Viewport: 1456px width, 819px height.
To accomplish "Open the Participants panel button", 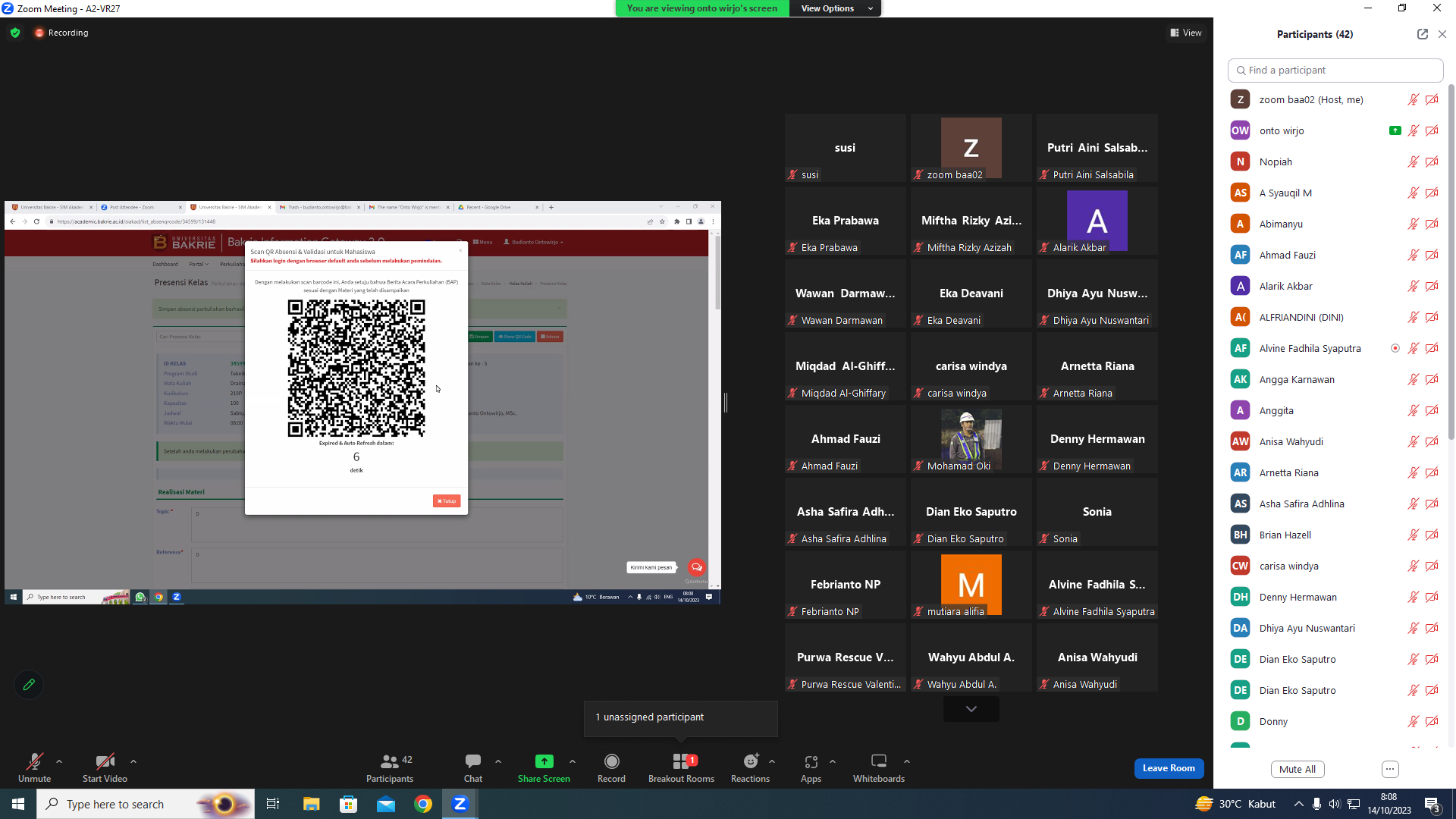I will pos(390,767).
